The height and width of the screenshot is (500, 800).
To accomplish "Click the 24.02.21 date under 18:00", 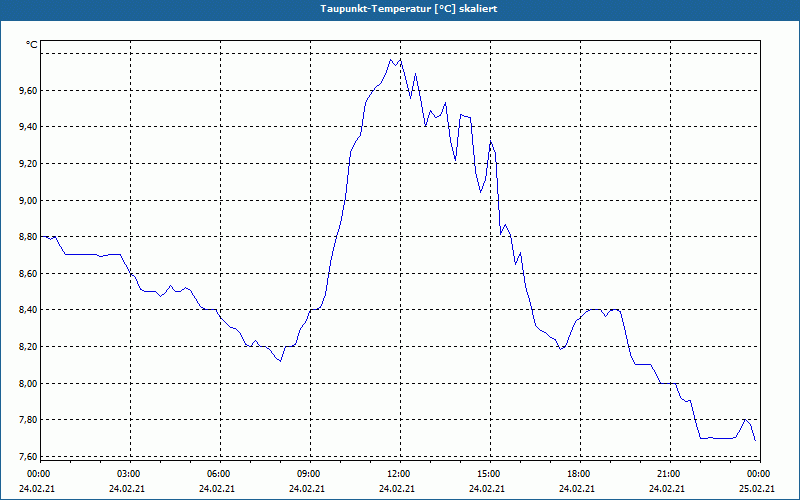I will coord(577,489).
